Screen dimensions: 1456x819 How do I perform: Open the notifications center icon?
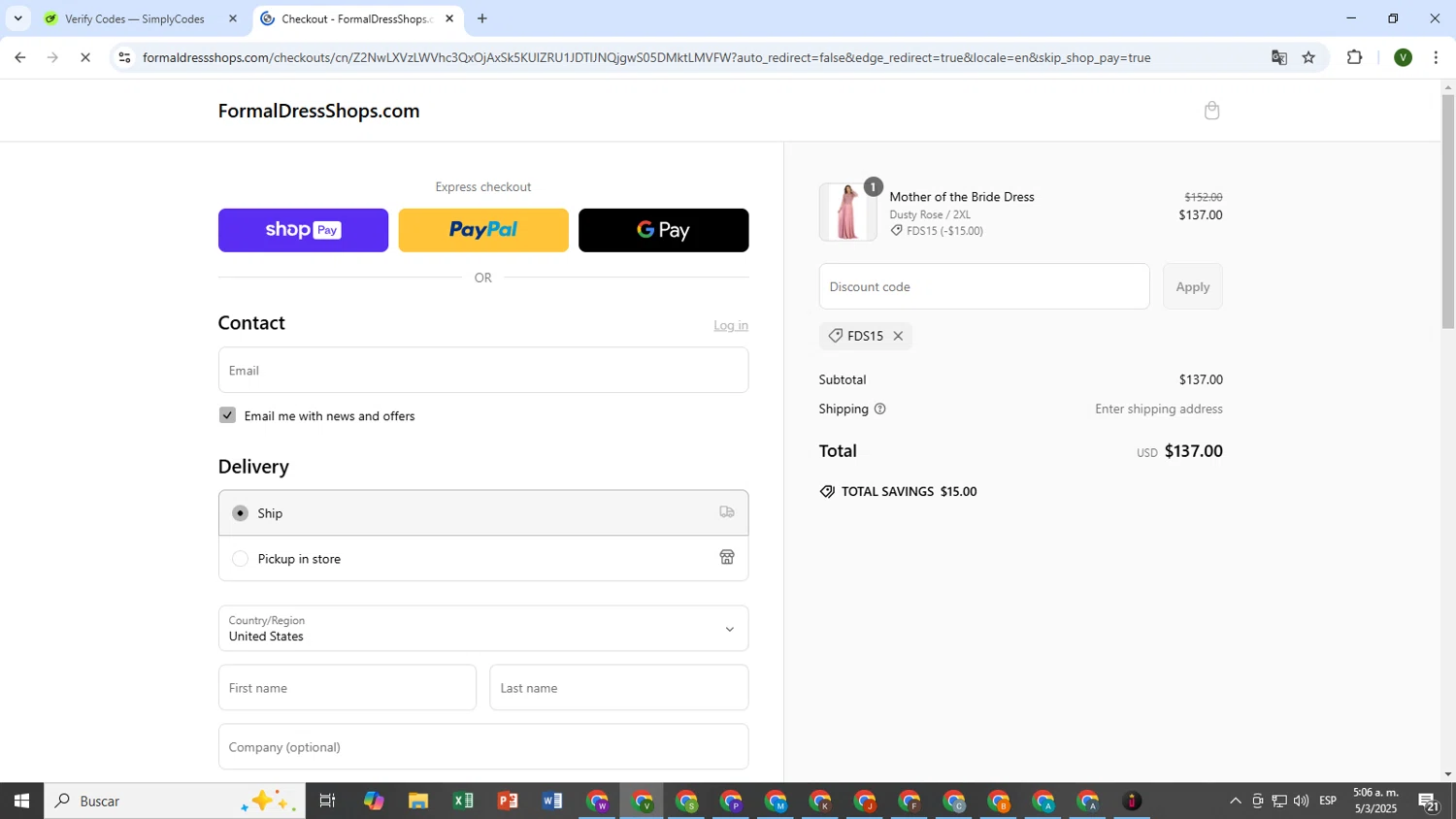1429,801
